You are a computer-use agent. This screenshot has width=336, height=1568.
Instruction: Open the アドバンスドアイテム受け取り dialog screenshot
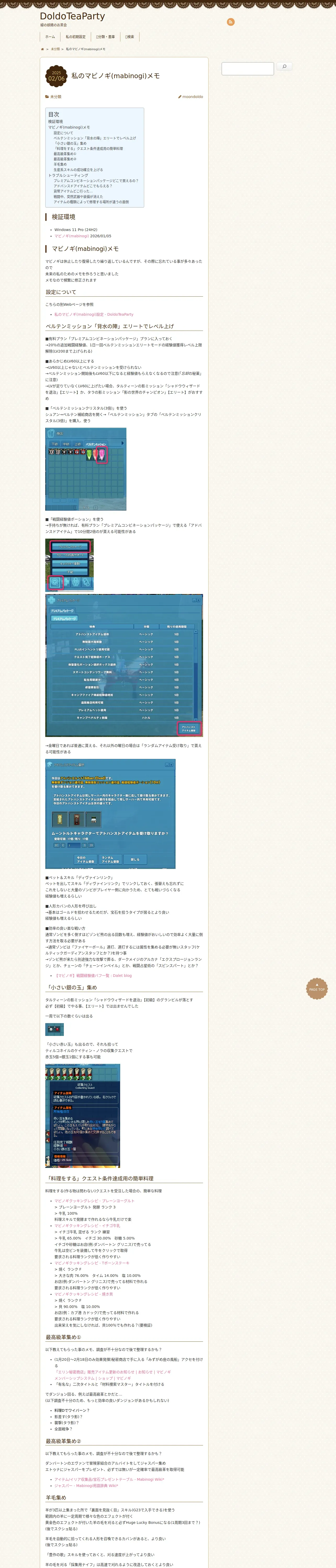point(110,814)
